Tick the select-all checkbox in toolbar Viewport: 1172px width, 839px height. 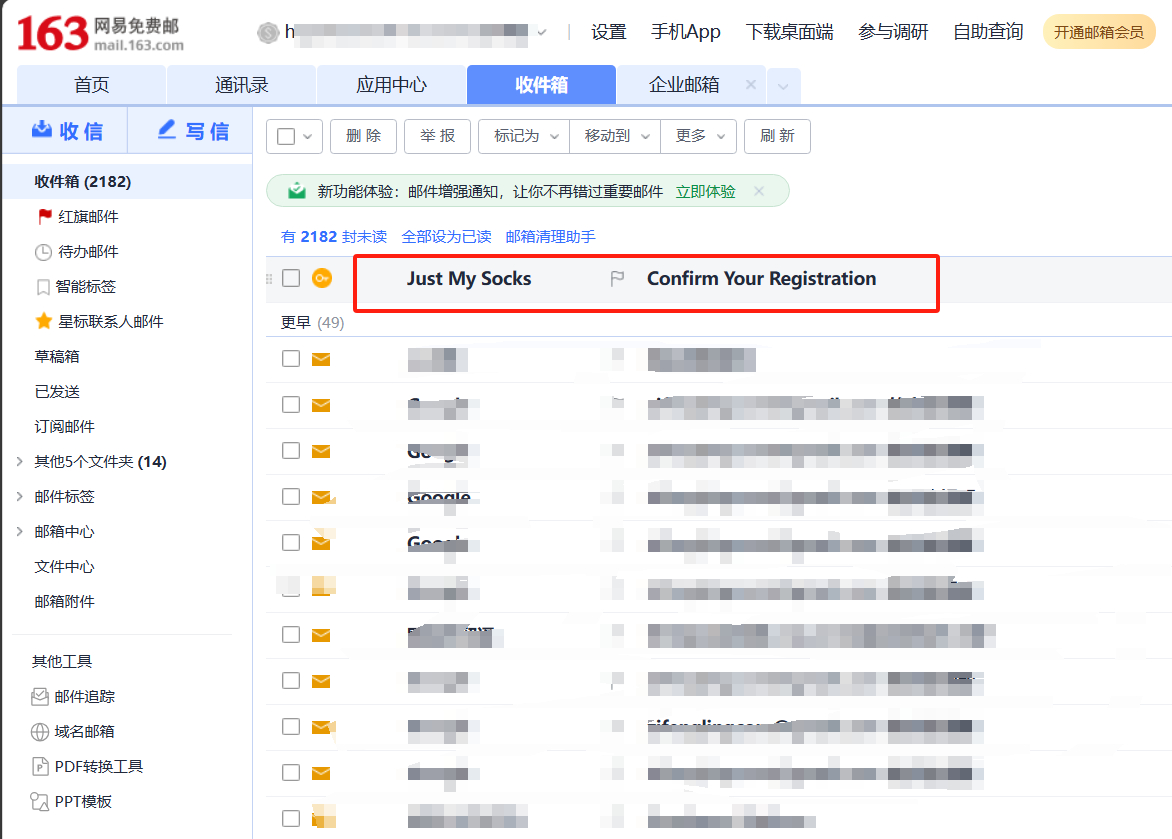pos(286,136)
